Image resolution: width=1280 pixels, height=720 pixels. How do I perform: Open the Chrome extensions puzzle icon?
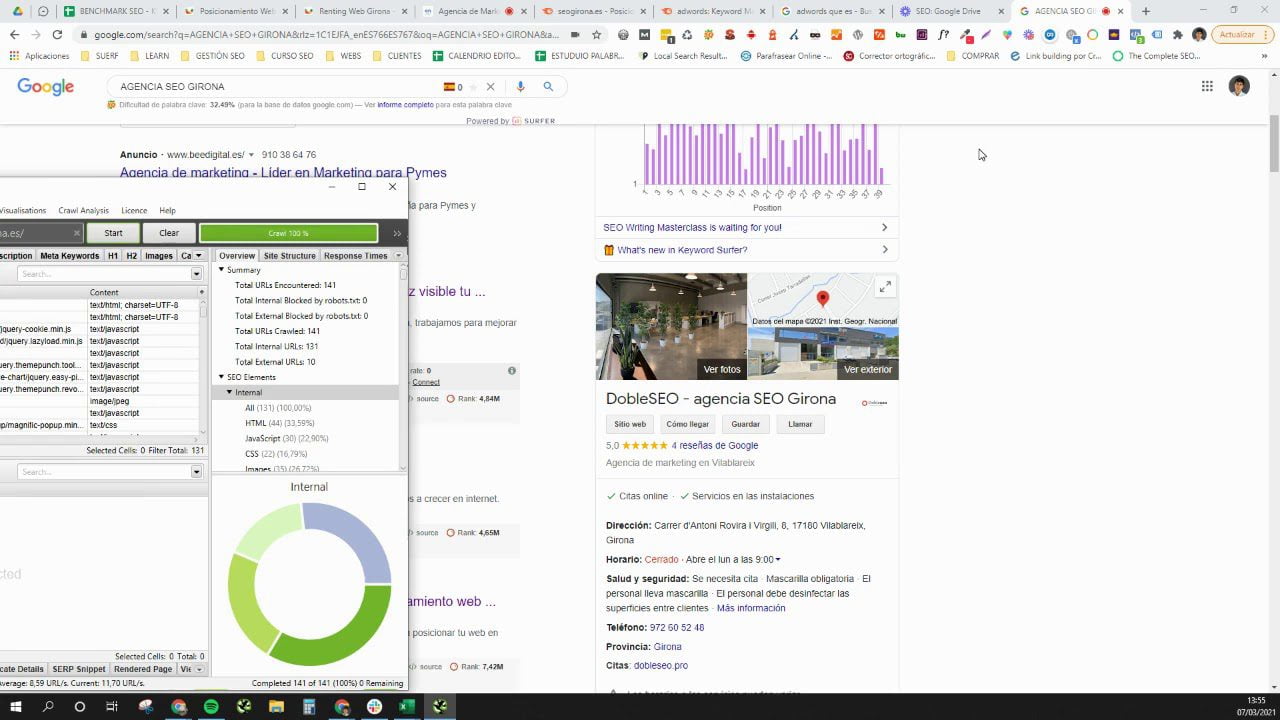pos(1178,34)
